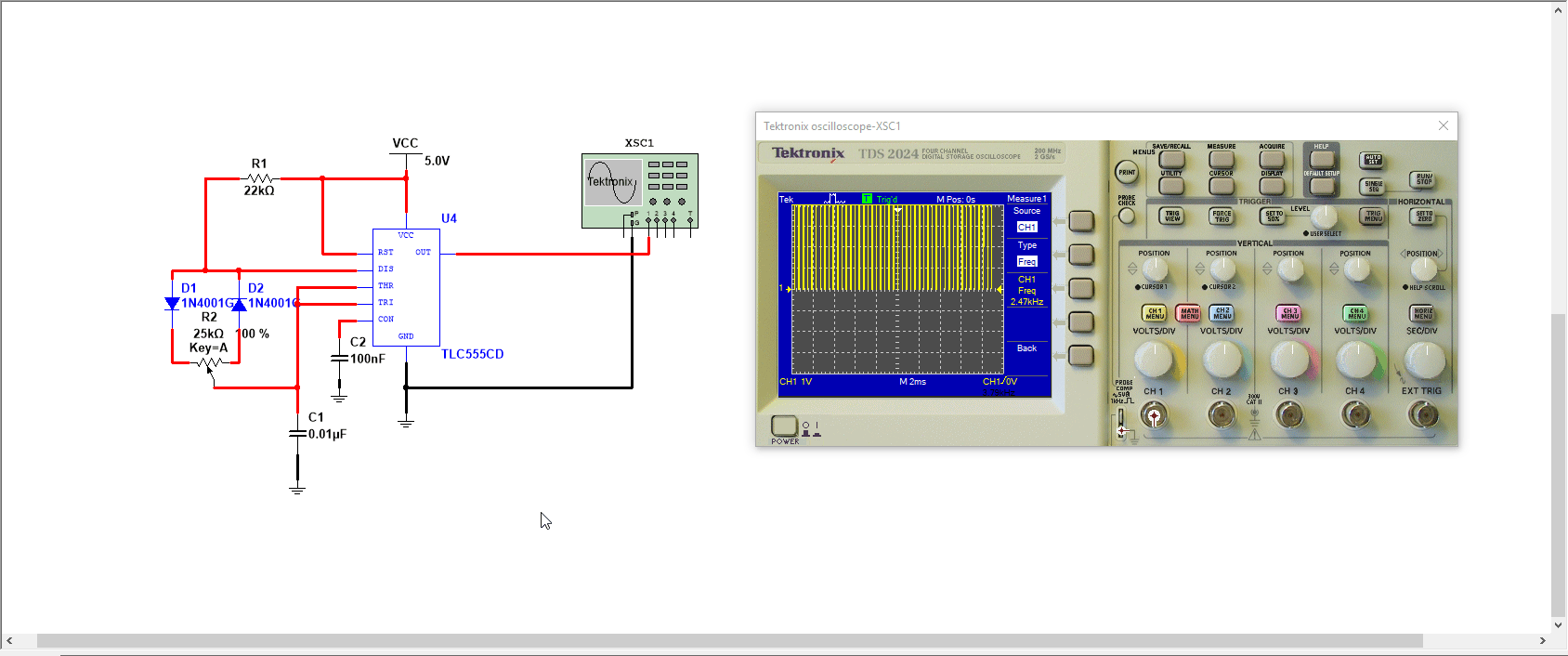
Task: Click the fourth blank side menu button
Action: coord(1081,321)
